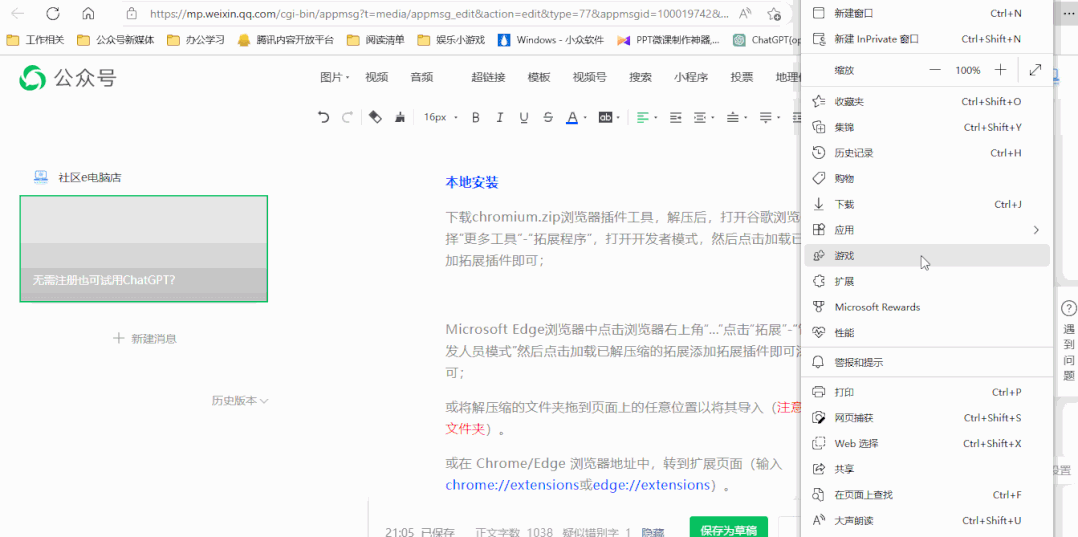Expand the 应用 submenu arrow
The width and height of the screenshot is (1078, 537).
point(1036,230)
